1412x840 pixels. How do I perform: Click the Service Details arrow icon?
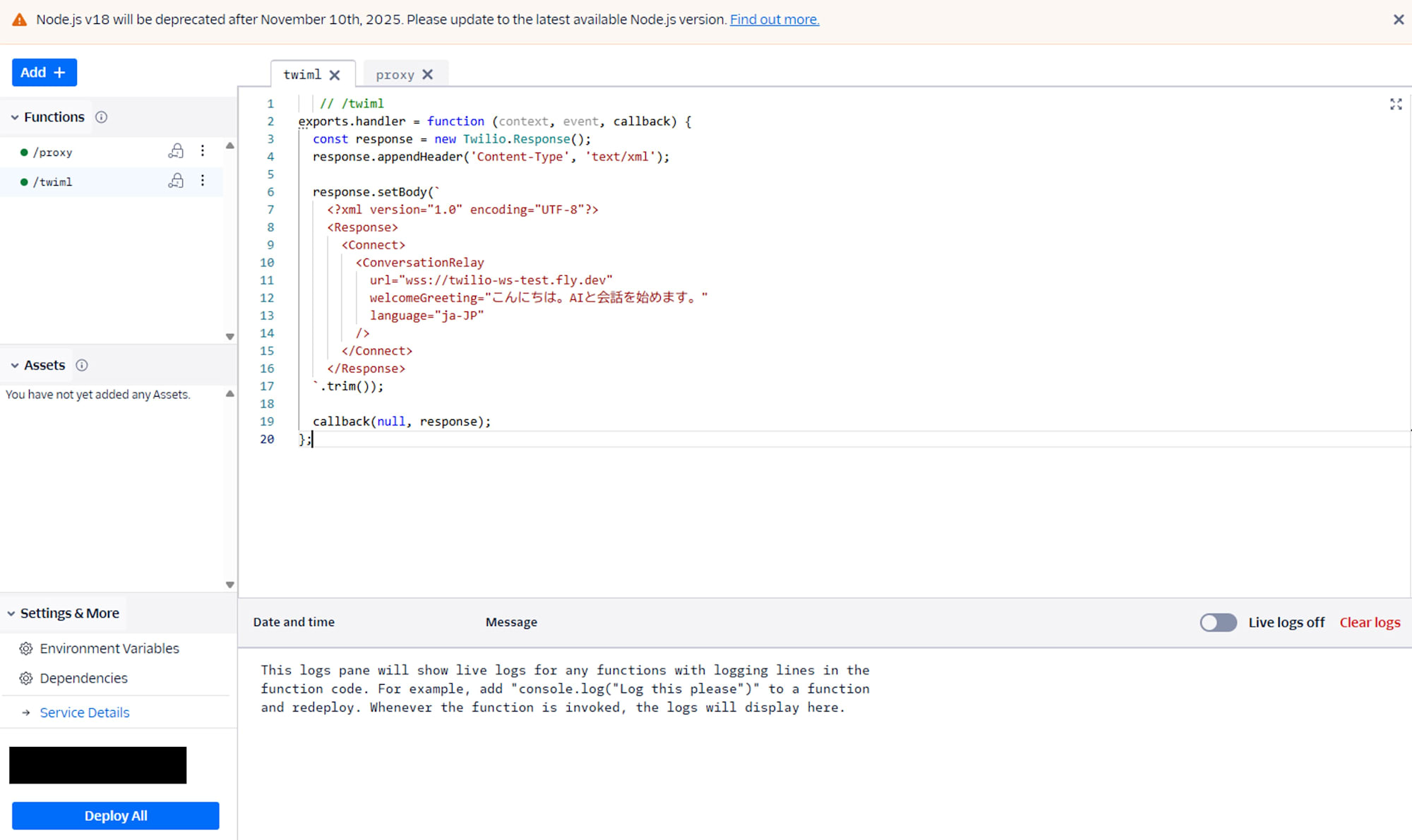coord(26,712)
